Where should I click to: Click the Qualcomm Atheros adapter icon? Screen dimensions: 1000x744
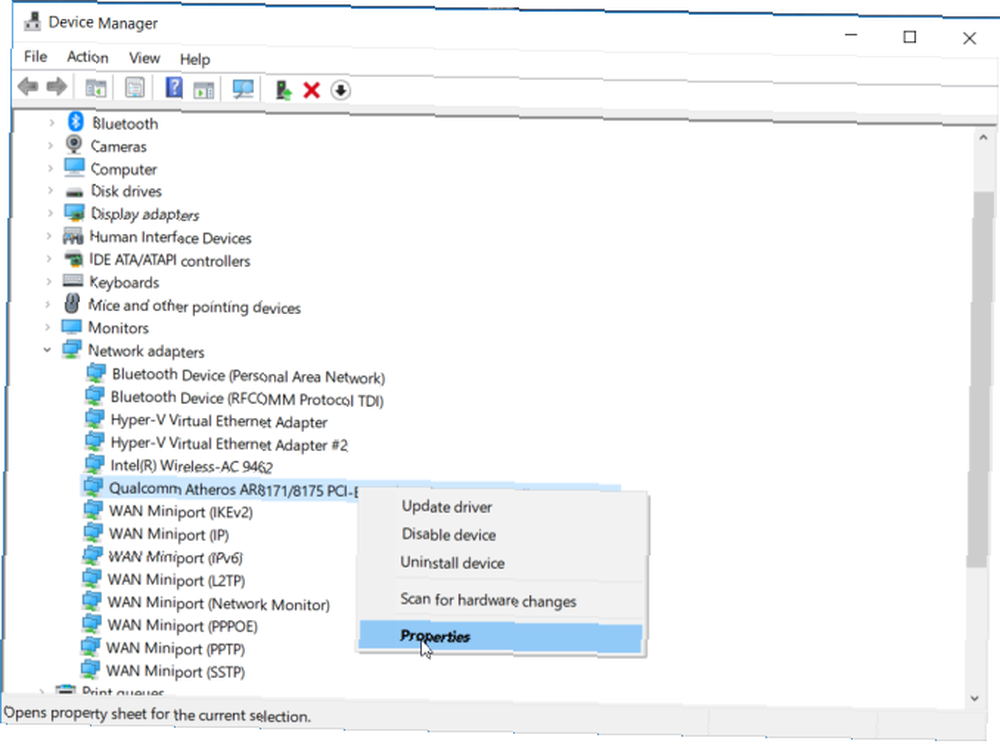(93, 487)
